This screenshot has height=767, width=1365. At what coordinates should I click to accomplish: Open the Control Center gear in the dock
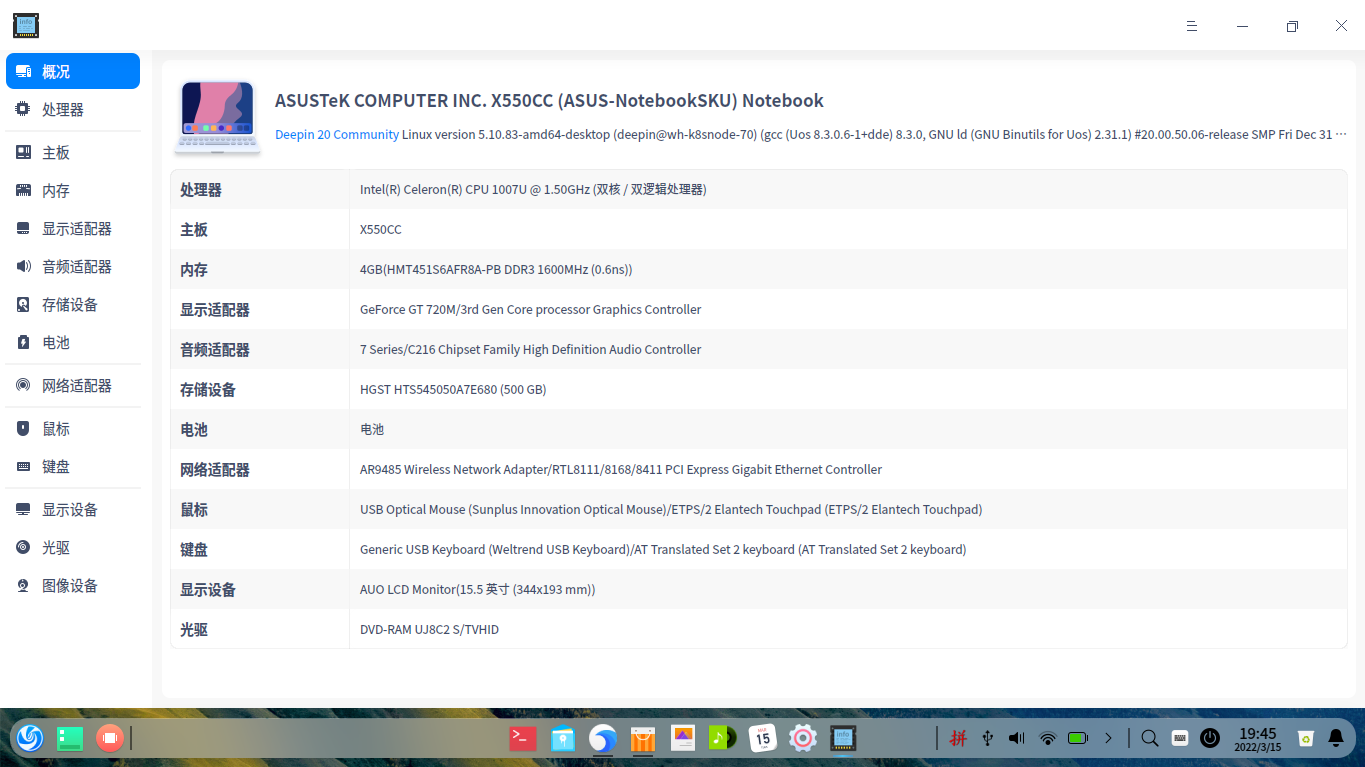[803, 738]
